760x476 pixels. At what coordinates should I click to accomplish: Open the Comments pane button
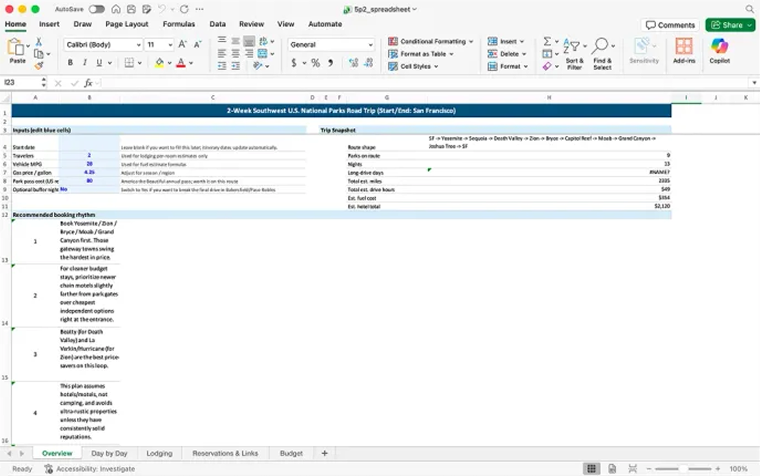(670, 24)
